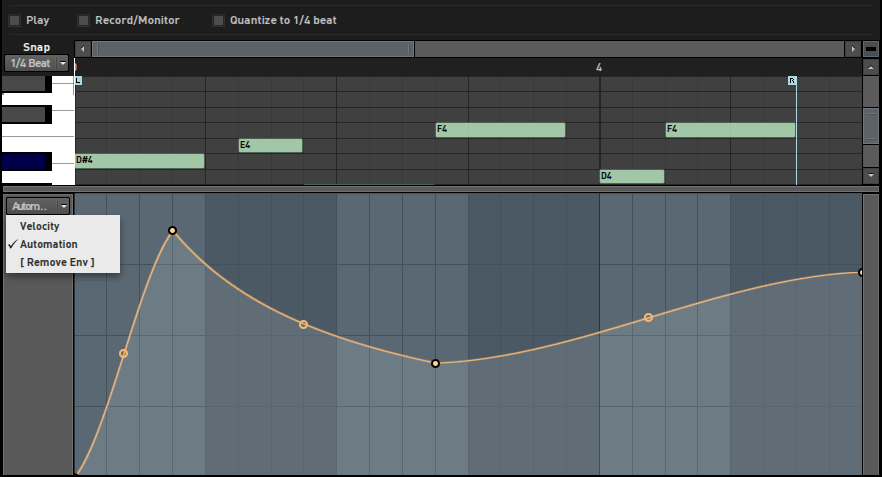Viewport: 882px width, 477px height.
Task: Open the 1/4 Beat snap dropdown
Action: tap(37, 63)
